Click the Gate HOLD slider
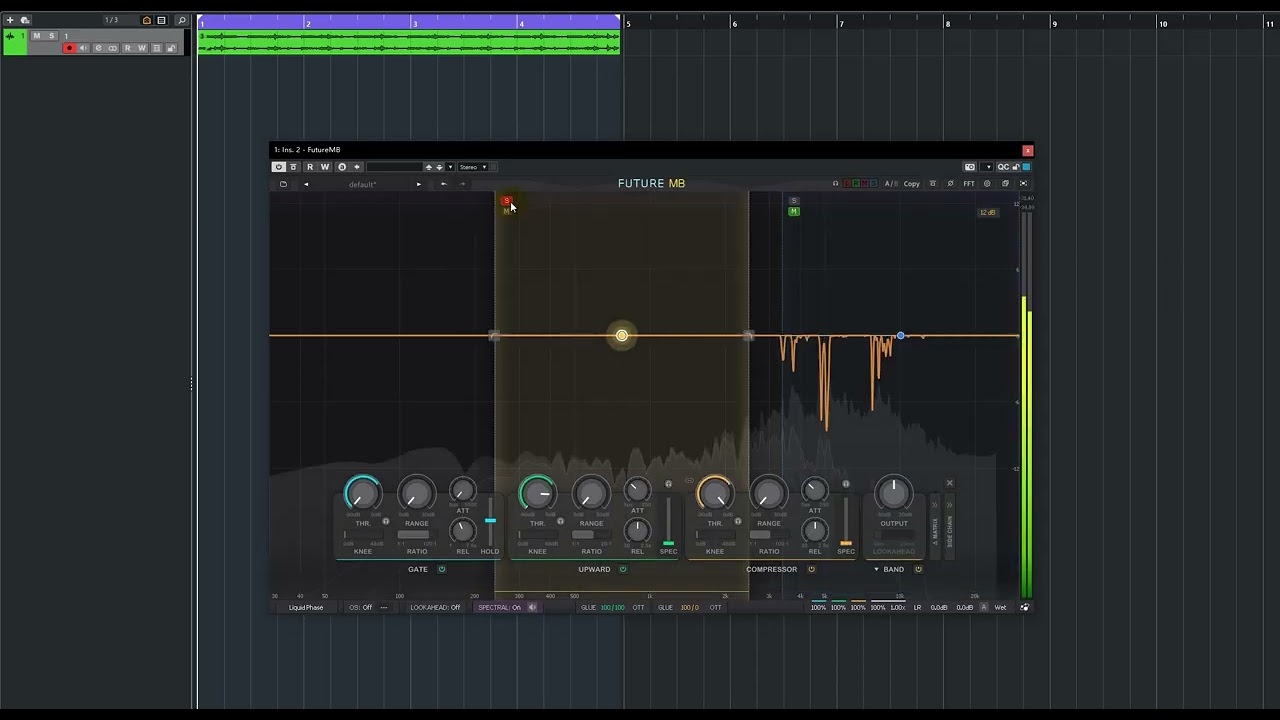This screenshot has height=720, width=1280. [490, 520]
